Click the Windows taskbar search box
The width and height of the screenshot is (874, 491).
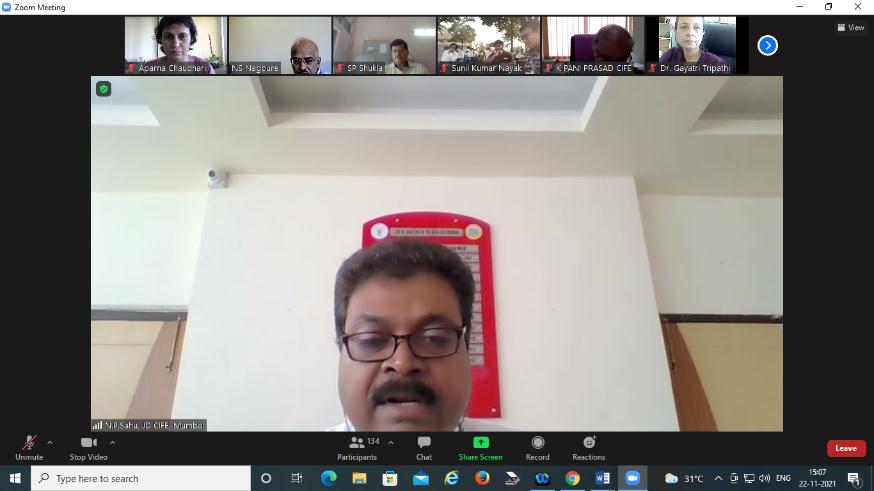pyautogui.click(x=140, y=478)
